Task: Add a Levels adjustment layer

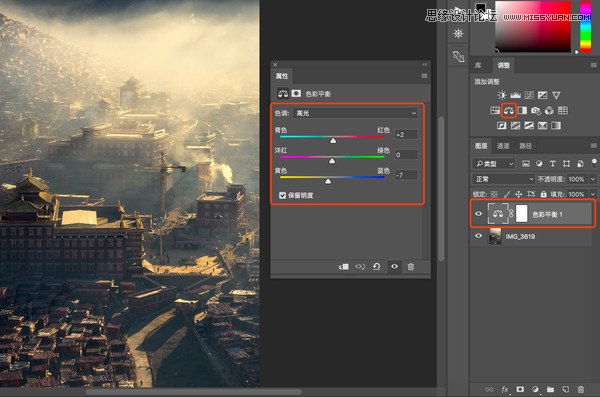Action: (x=515, y=95)
